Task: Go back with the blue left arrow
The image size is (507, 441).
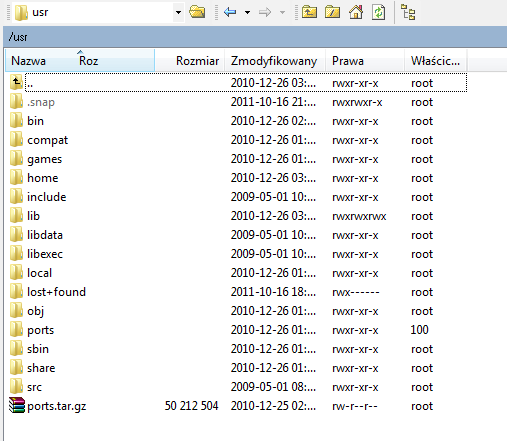Action: pos(230,13)
